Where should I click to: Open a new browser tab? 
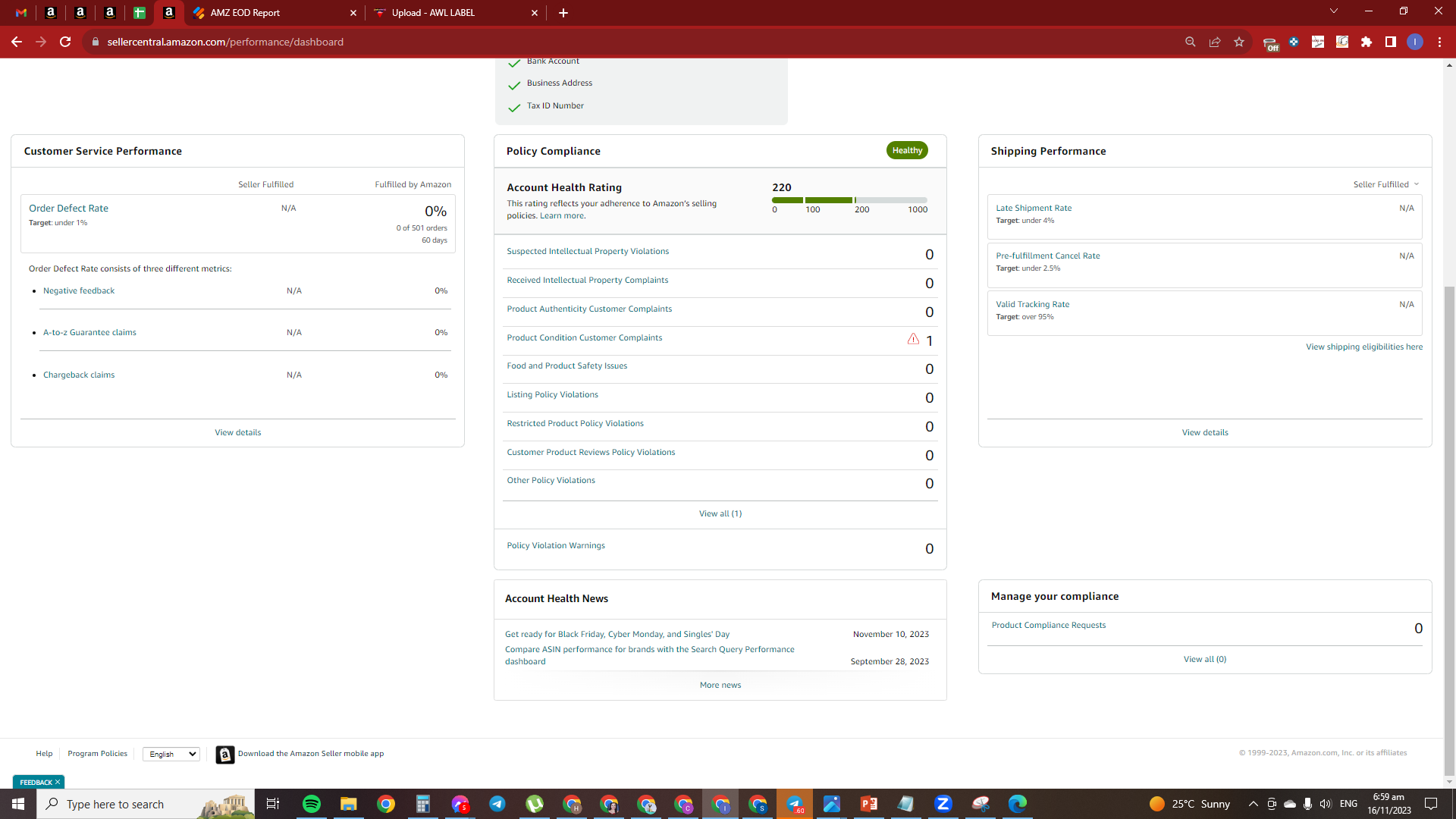point(563,13)
